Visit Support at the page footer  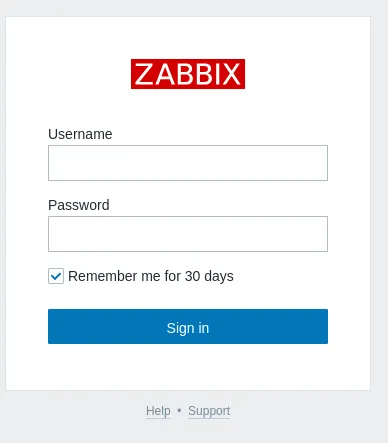[209, 411]
